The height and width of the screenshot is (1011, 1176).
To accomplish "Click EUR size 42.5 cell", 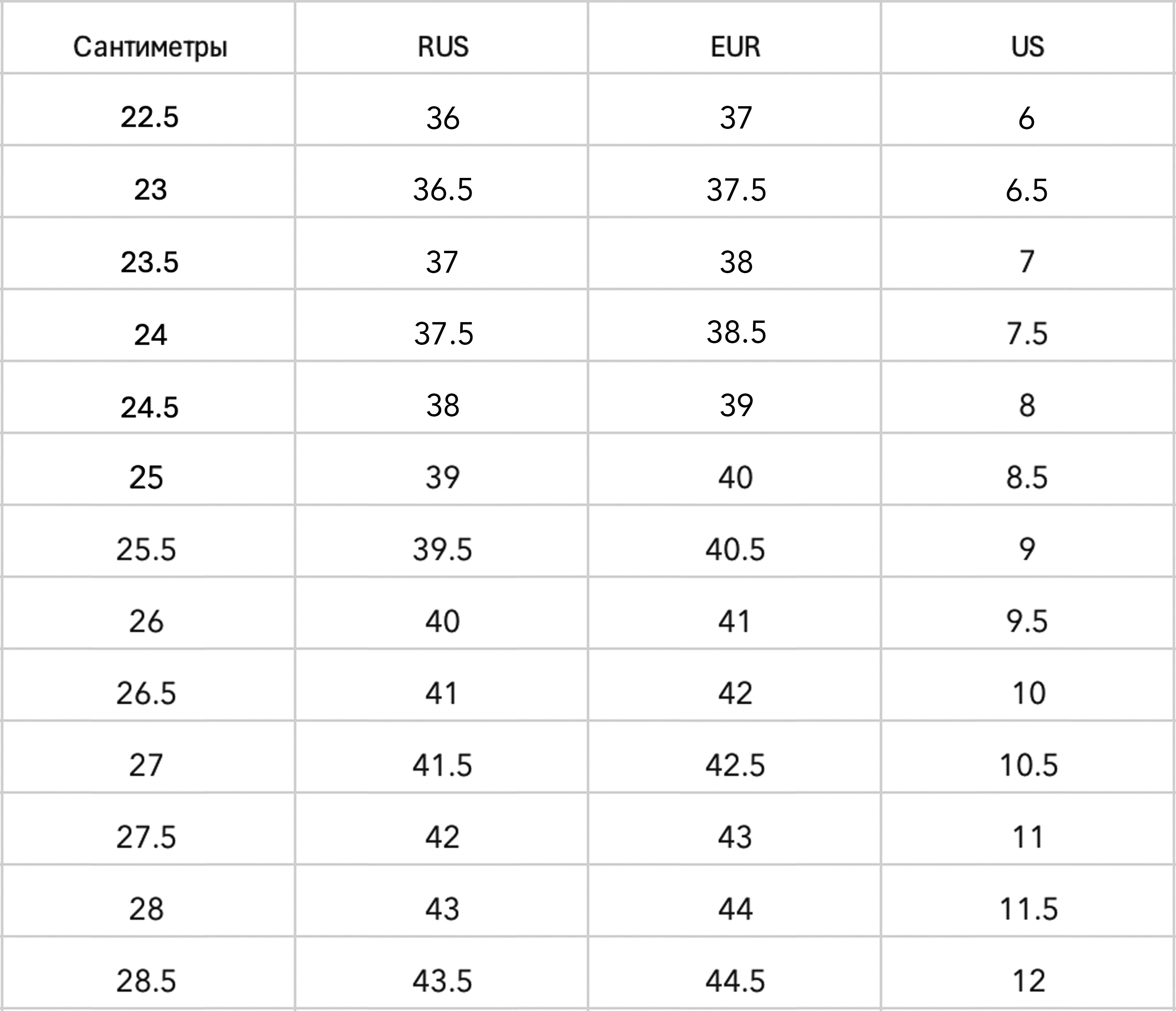I will (735, 765).
